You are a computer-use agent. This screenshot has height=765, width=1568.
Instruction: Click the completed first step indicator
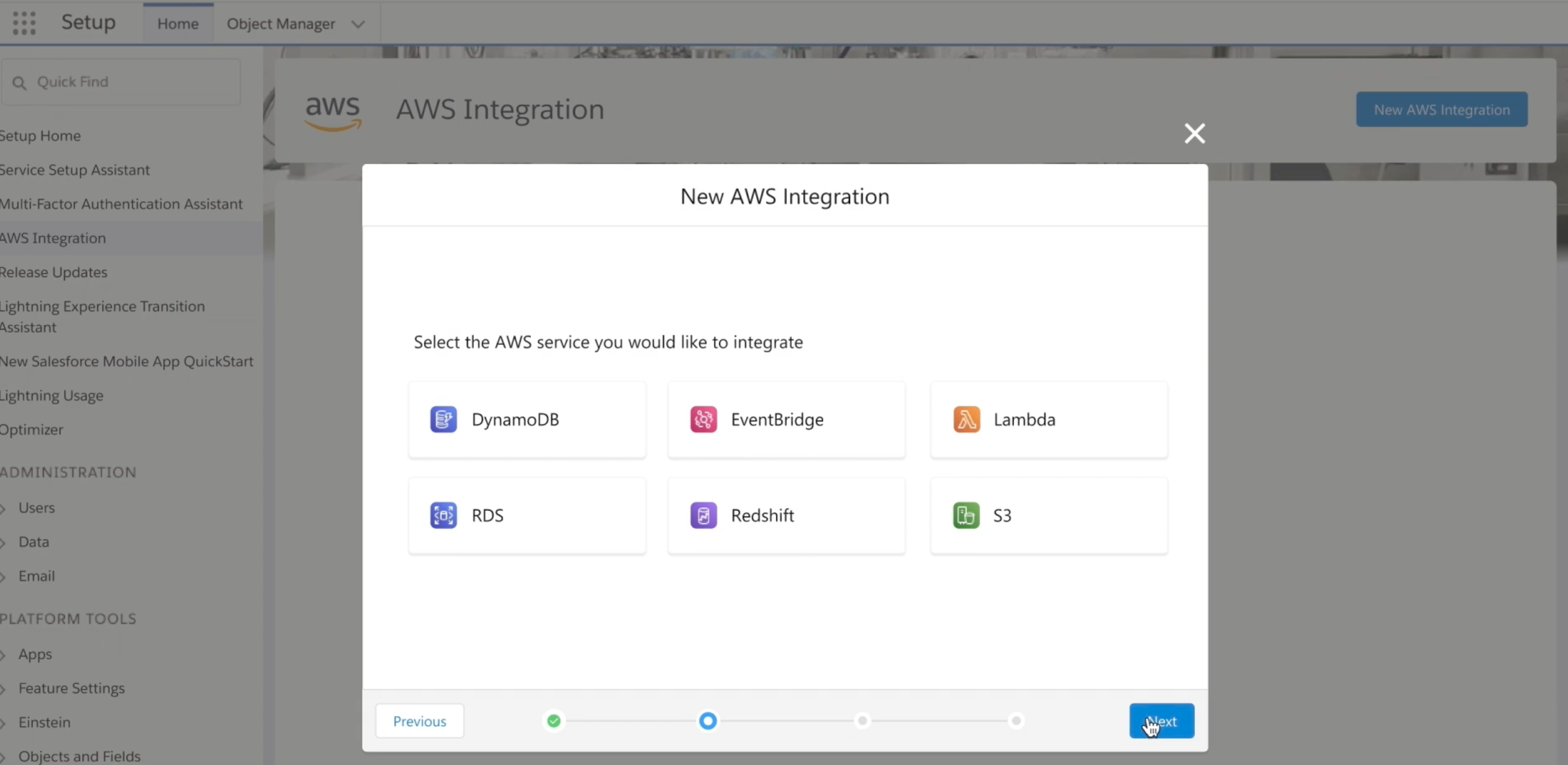(555, 720)
